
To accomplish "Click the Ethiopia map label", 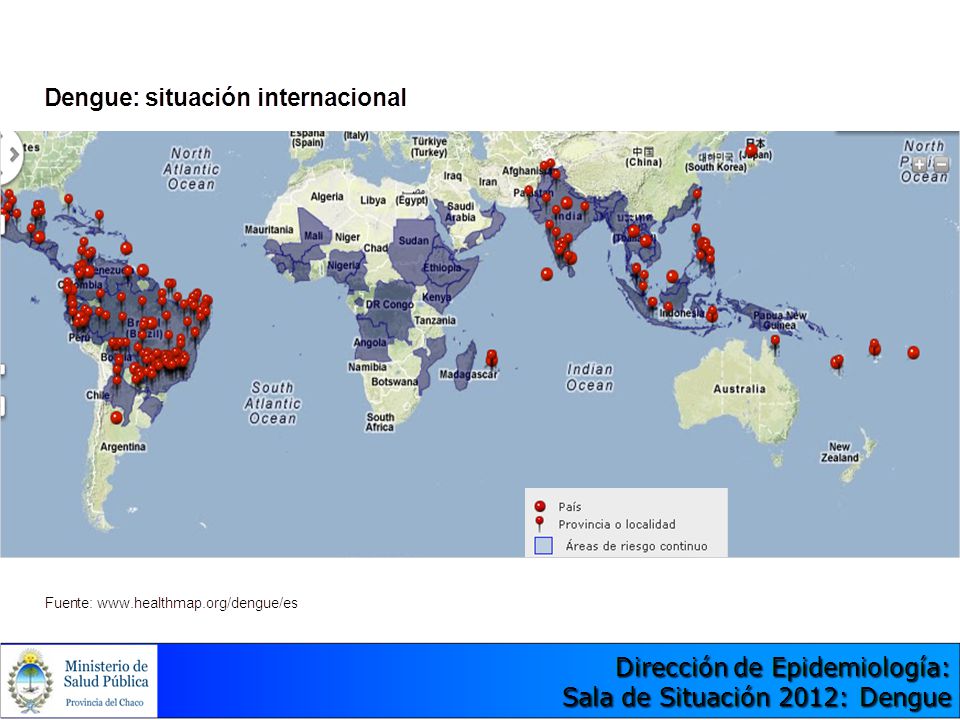I will [442, 268].
